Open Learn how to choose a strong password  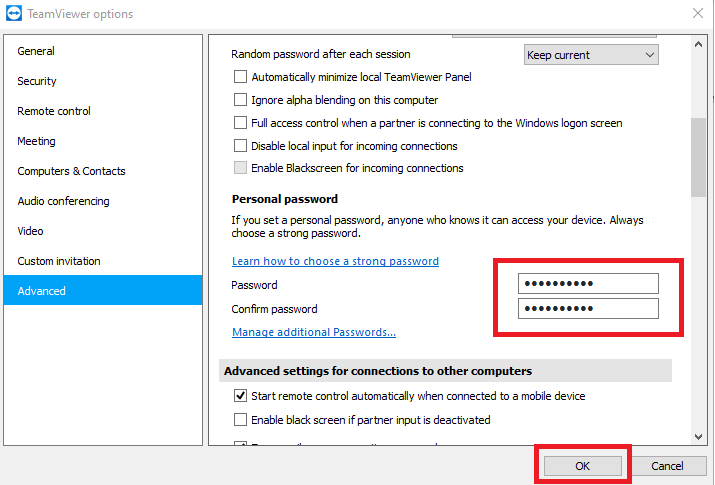[335, 261]
